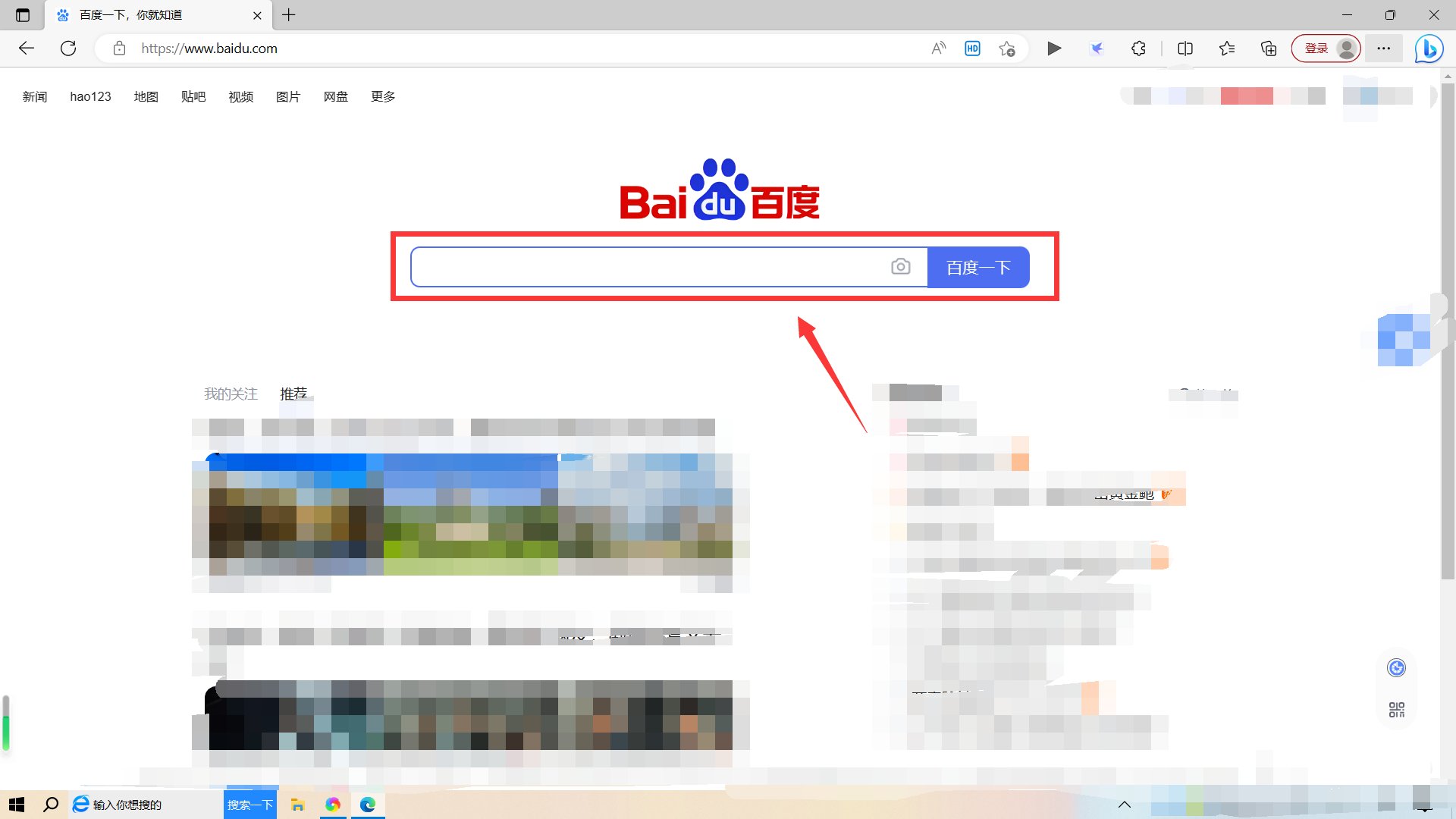Screen dimensions: 1456x819
Task: Open browser settings via the ellipsis menu
Action: [1383, 48]
